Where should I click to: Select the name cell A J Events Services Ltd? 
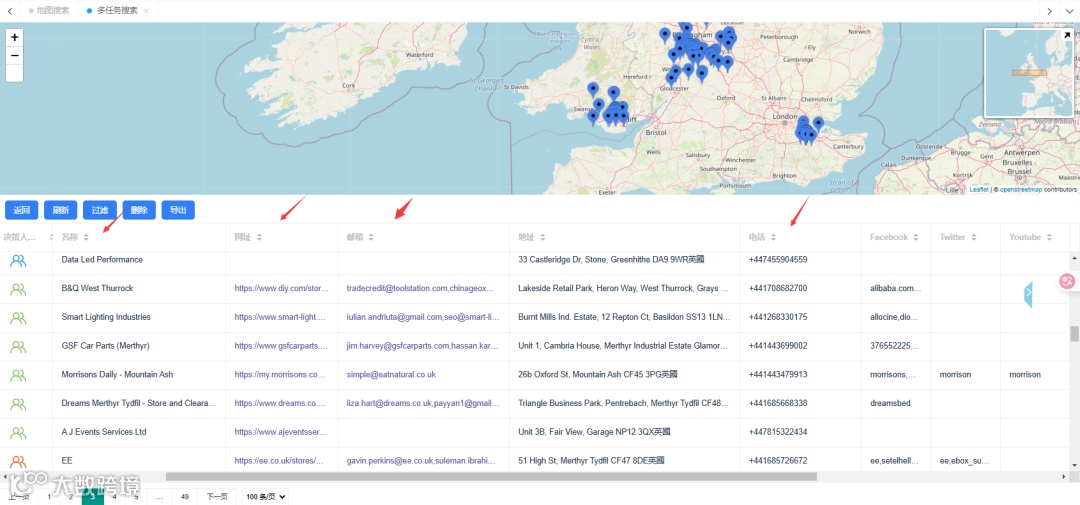104,433
